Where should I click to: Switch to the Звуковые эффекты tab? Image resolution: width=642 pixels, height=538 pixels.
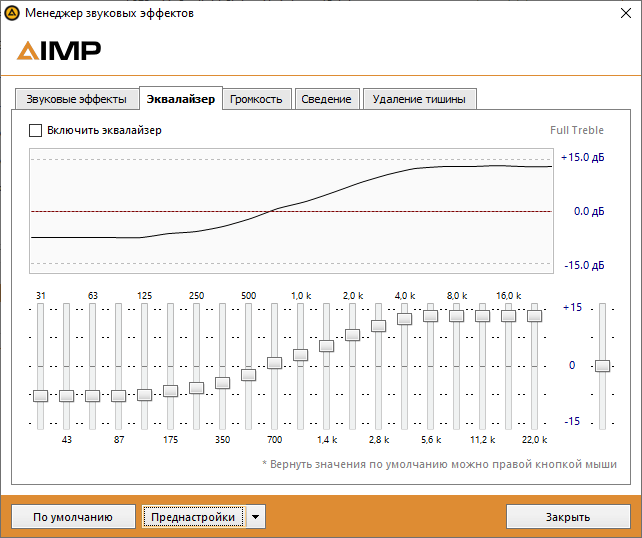tap(76, 99)
